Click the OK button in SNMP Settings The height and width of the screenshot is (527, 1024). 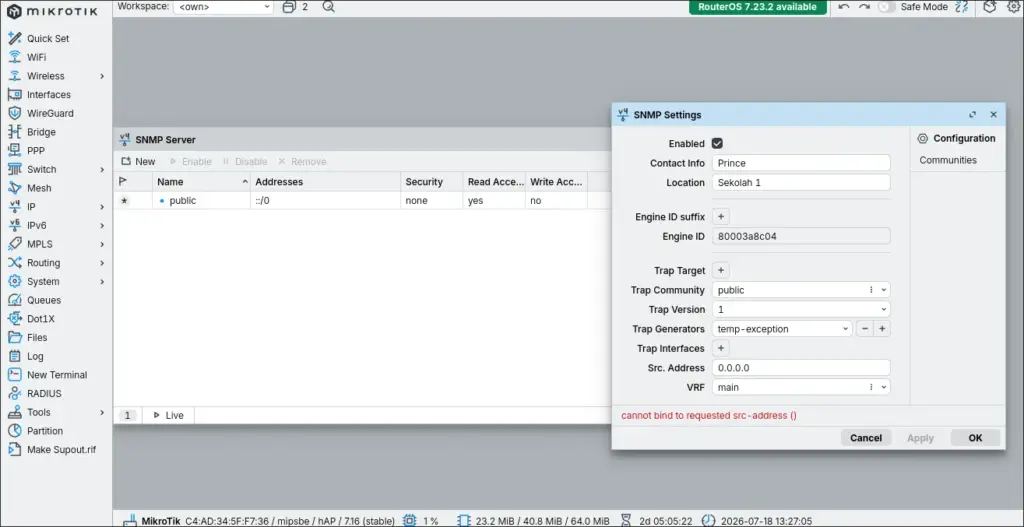click(975, 438)
